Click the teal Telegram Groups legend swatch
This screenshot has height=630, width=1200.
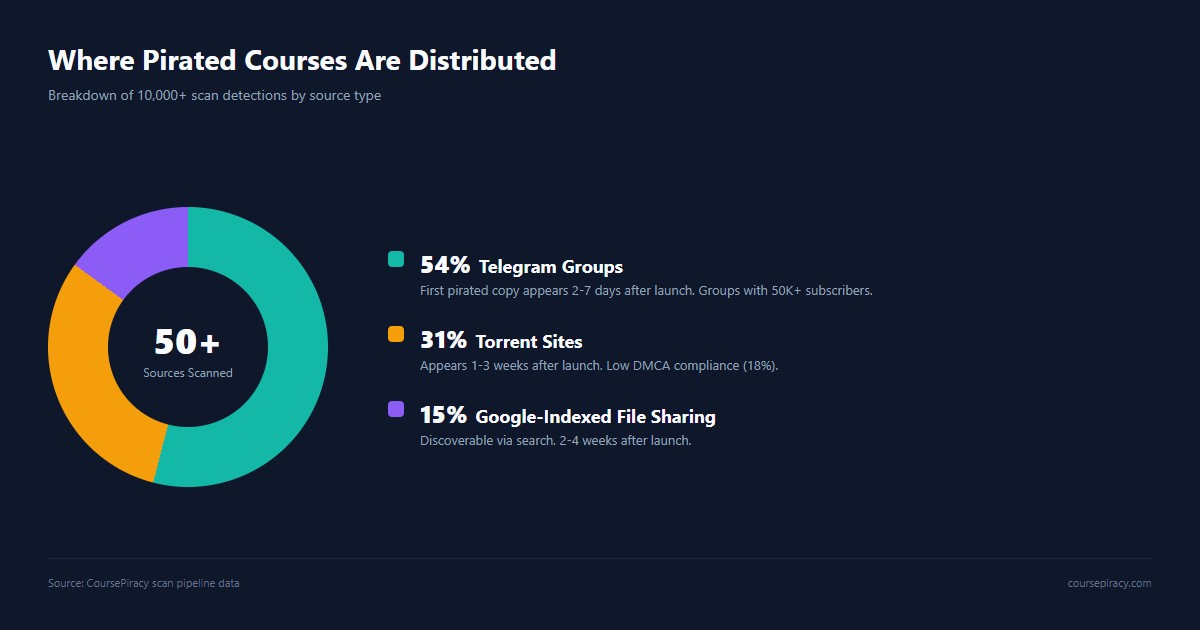click(396, 260)
